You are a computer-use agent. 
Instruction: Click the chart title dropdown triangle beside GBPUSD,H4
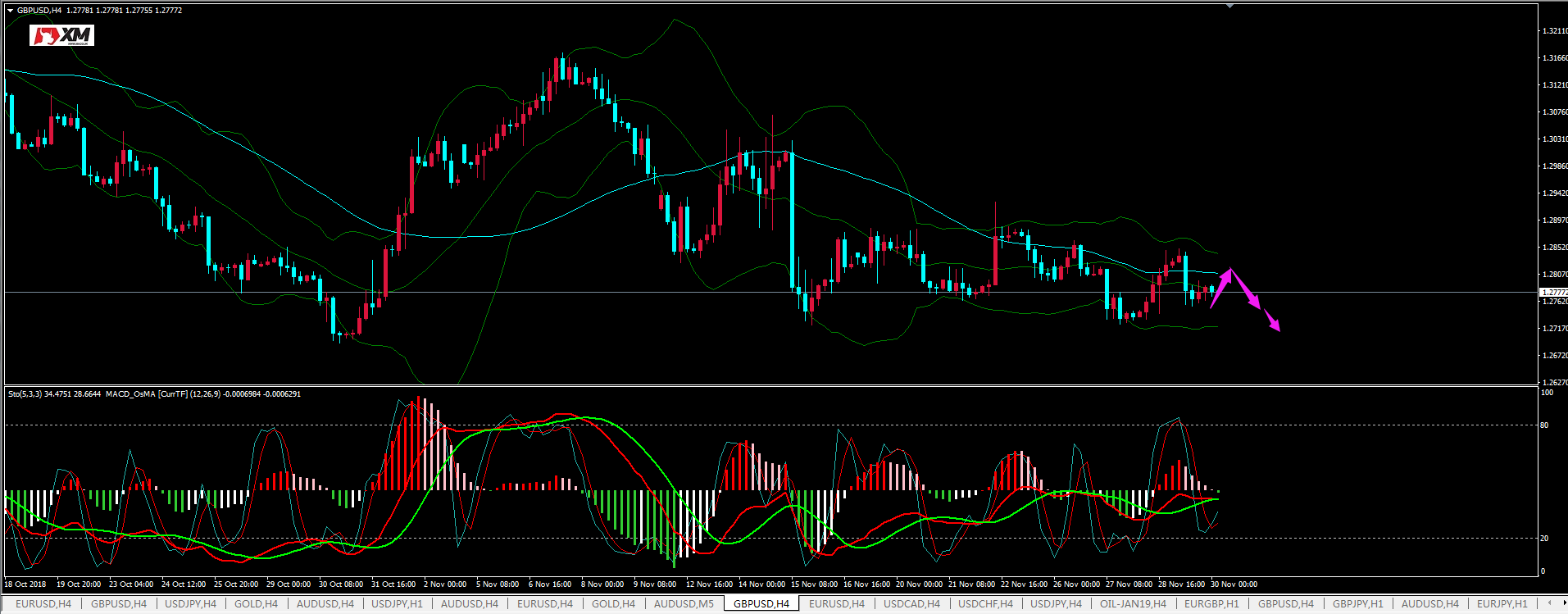(10, 11)
